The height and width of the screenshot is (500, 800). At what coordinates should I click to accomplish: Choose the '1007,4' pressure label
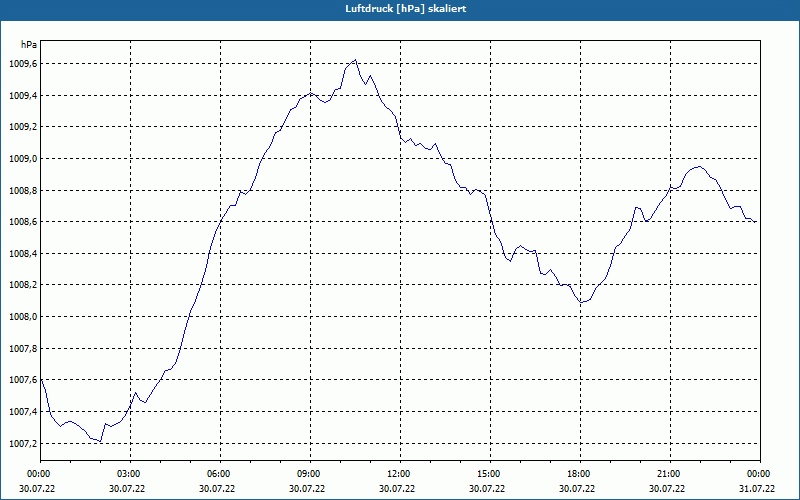pos(23,412)
